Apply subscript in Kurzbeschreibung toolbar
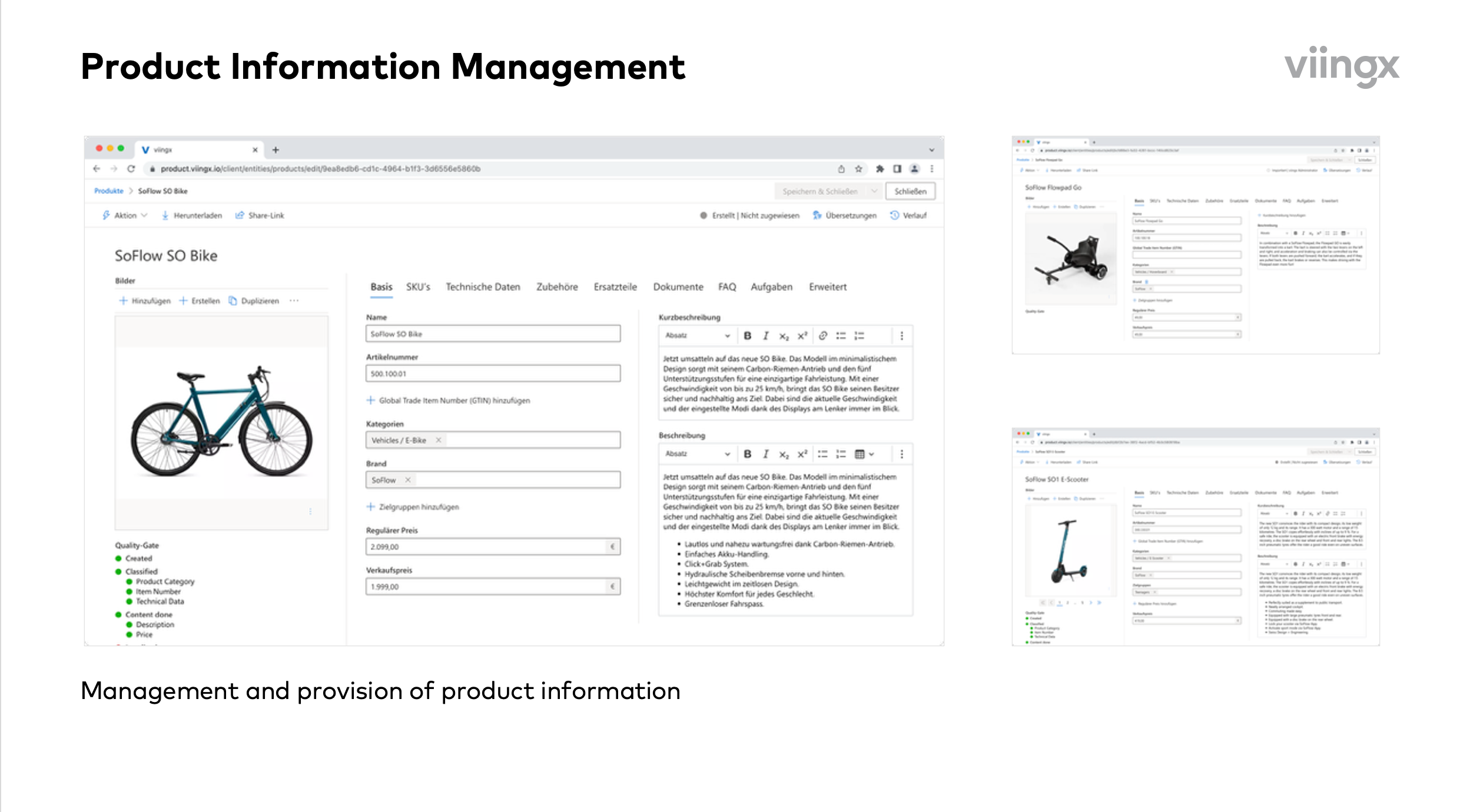 [x=784, y=337]
